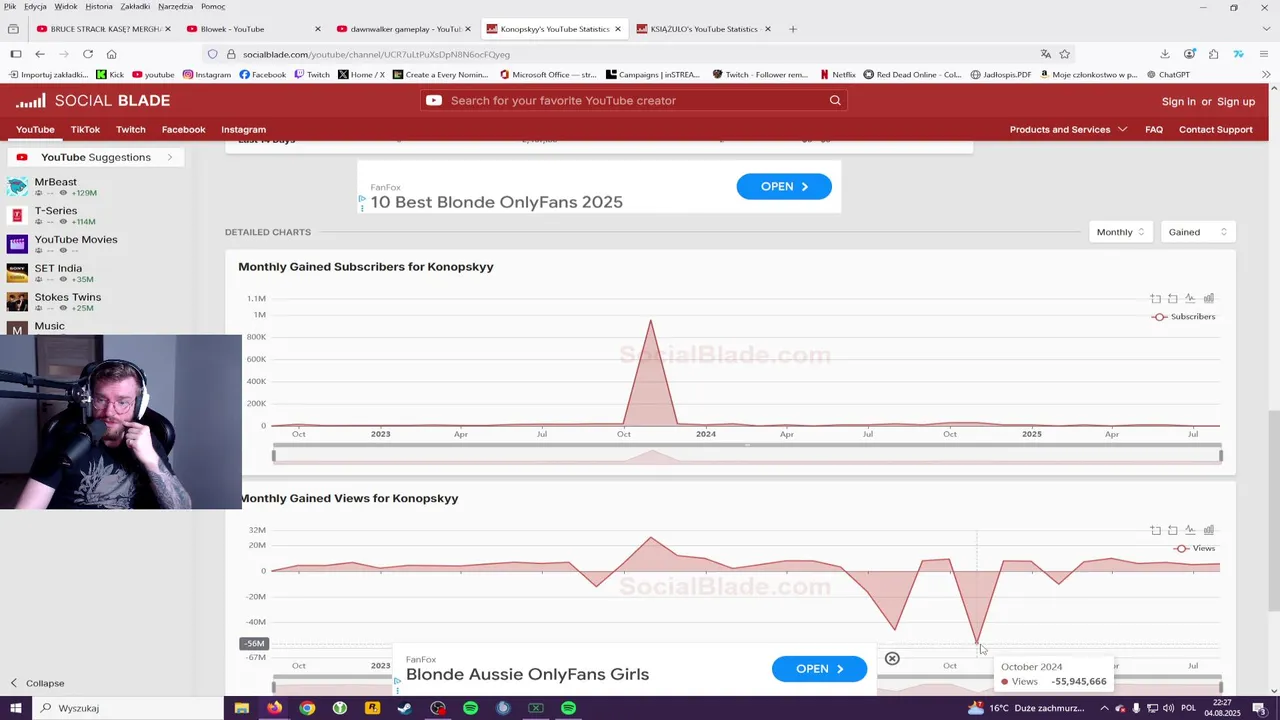Open File Explorer from taskbar

[241, 708]
